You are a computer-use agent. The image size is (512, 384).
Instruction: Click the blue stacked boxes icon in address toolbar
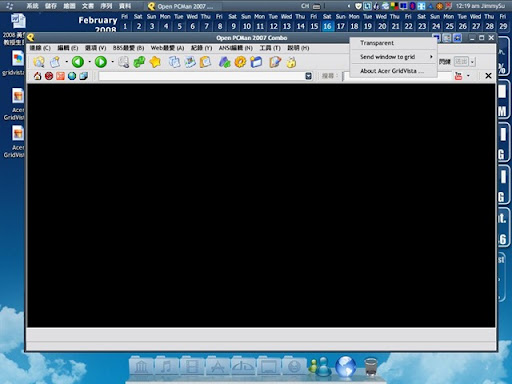[83, 76]
